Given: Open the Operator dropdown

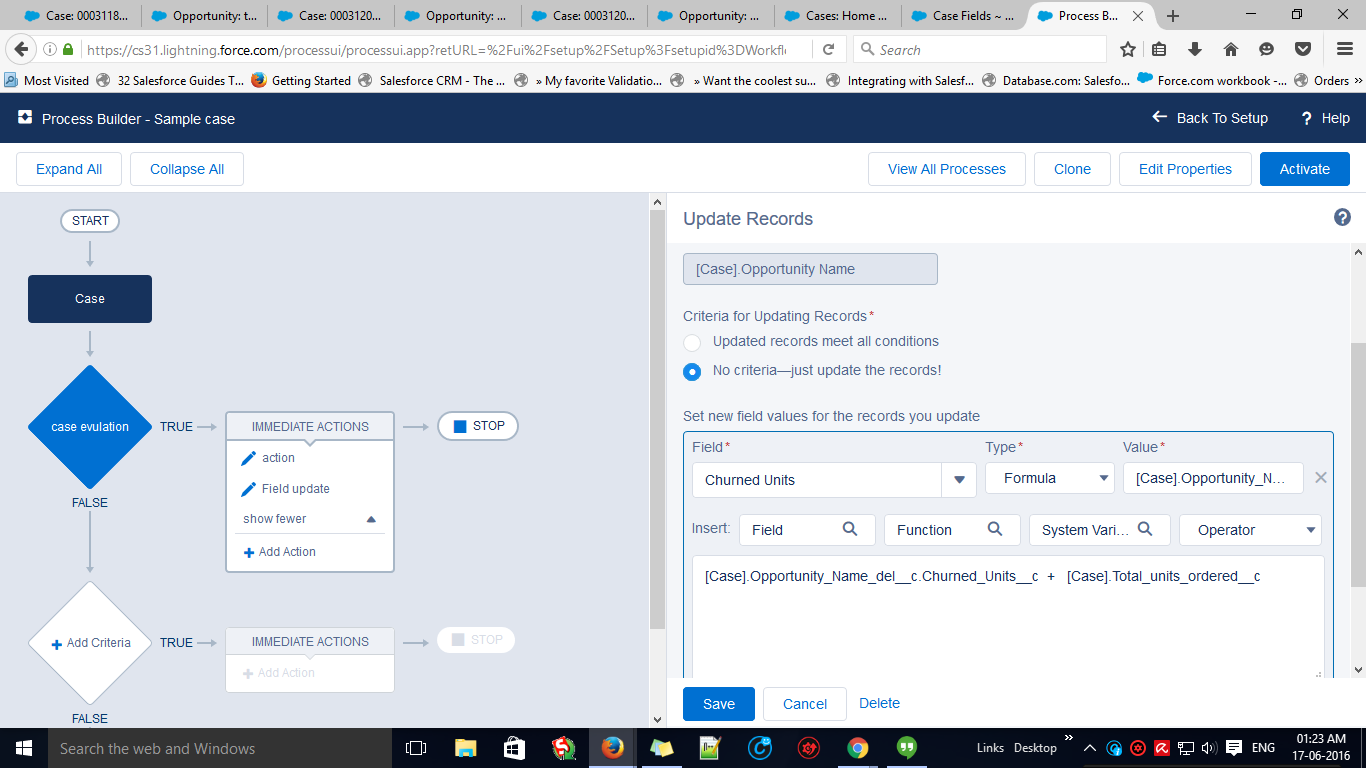Looking at the screenshot, I should (x=1250, y=530).
